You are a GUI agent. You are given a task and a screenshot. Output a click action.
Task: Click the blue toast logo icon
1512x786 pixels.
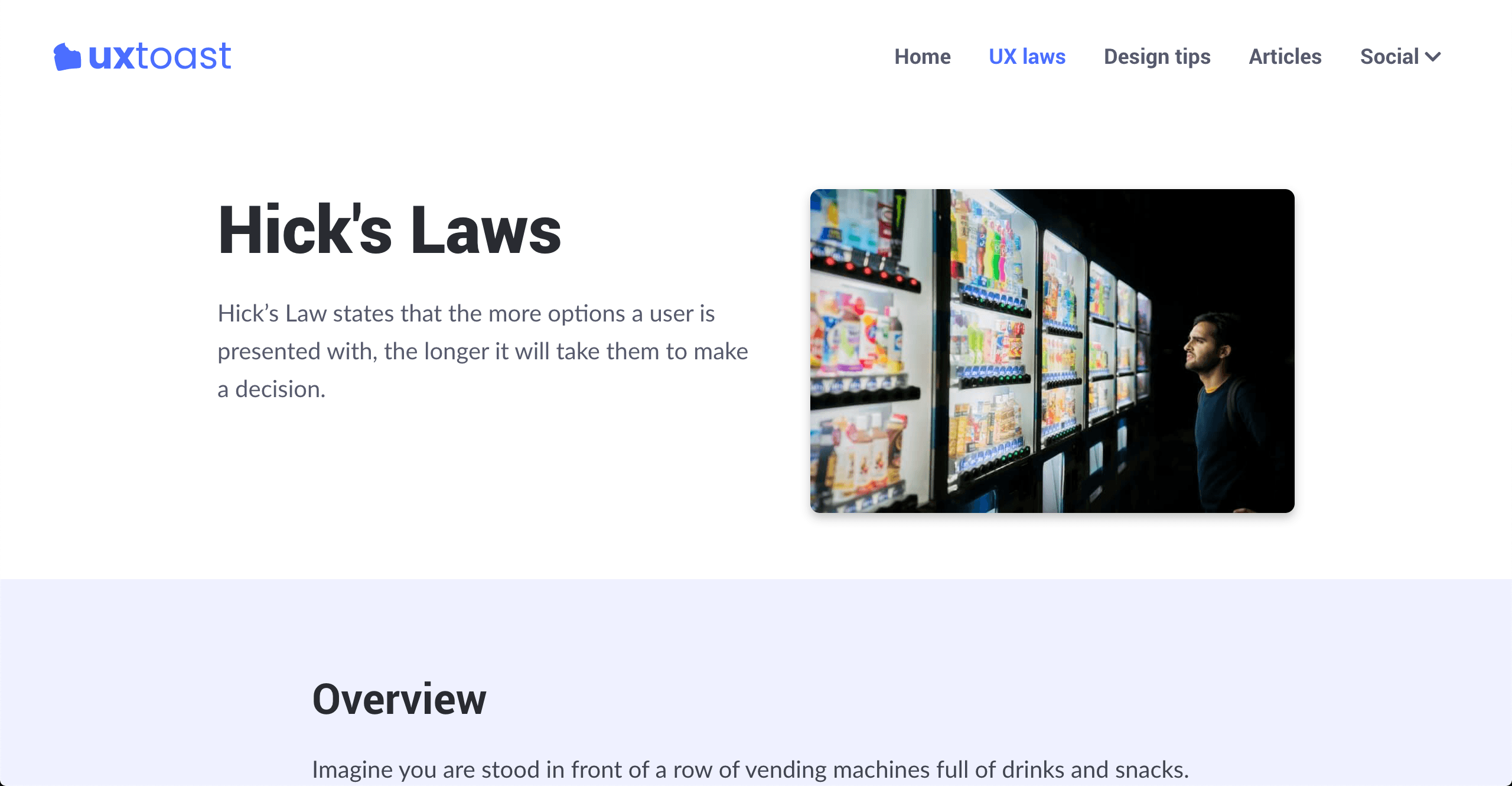point(67,57)
